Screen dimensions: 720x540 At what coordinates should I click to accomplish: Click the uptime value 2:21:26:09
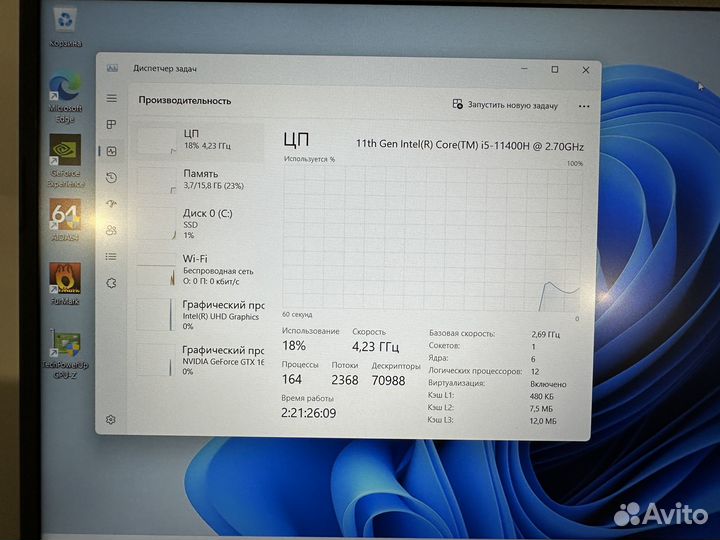pyautogui.click(x=308, y=413)
